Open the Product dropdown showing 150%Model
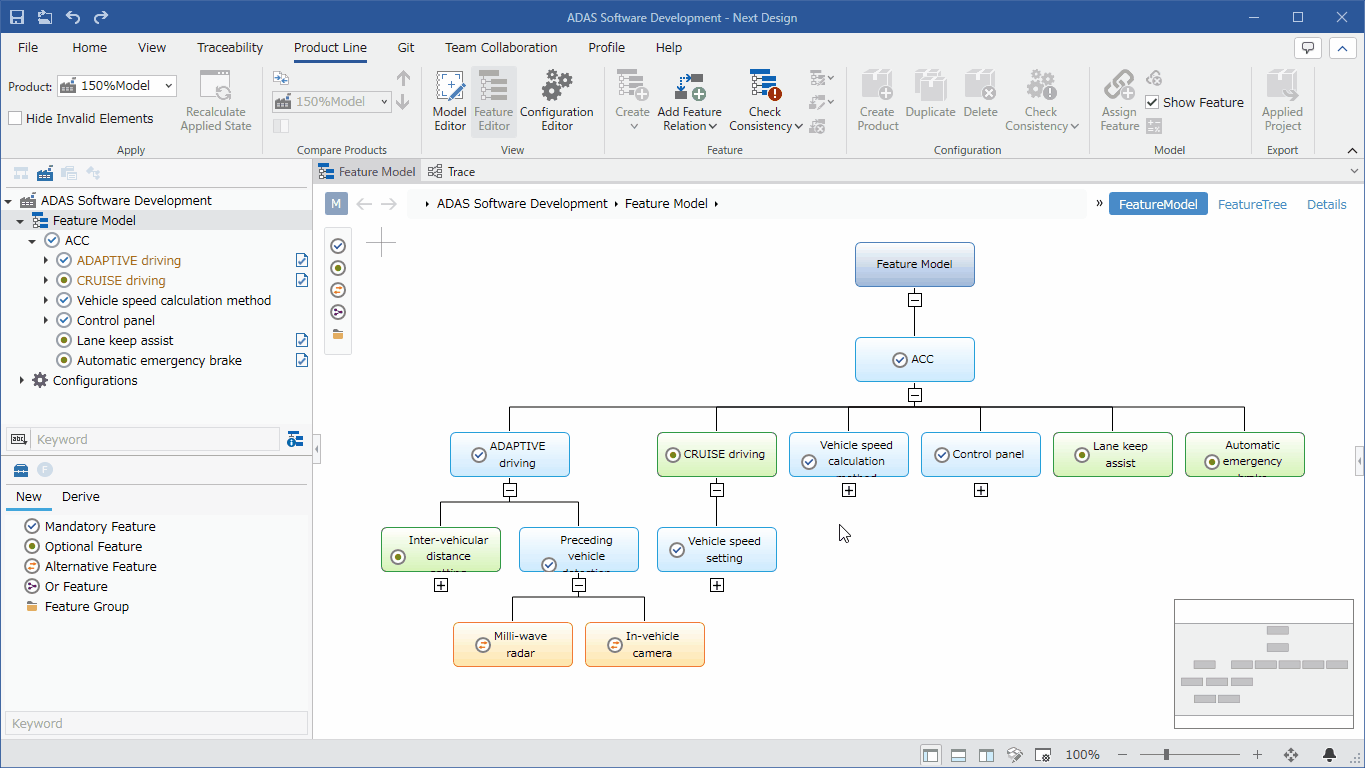Image resolution: width=1365 pixels, height=768 pixels. pyautogui.click(x=117, y=86)
